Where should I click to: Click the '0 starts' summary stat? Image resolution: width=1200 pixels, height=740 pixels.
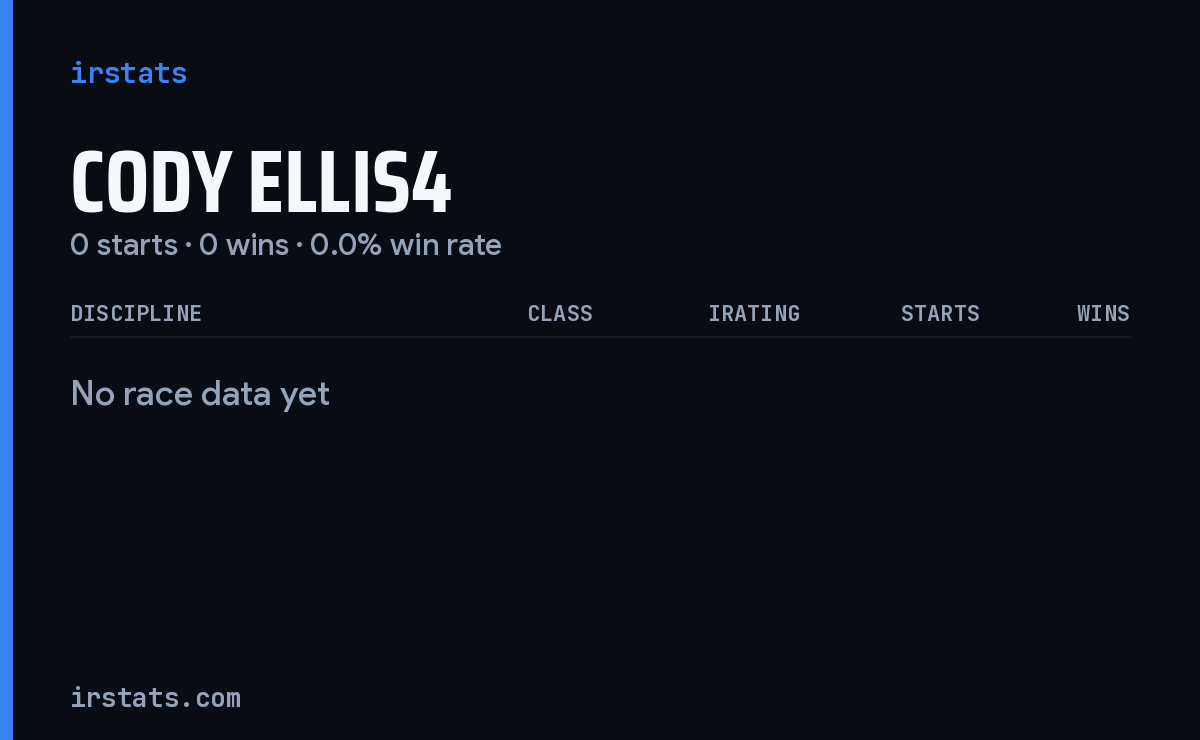(124, 245)
